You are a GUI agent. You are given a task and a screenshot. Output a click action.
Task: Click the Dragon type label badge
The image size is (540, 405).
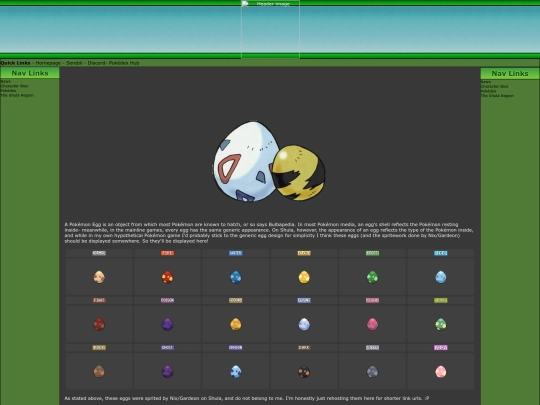pos(236,347)
